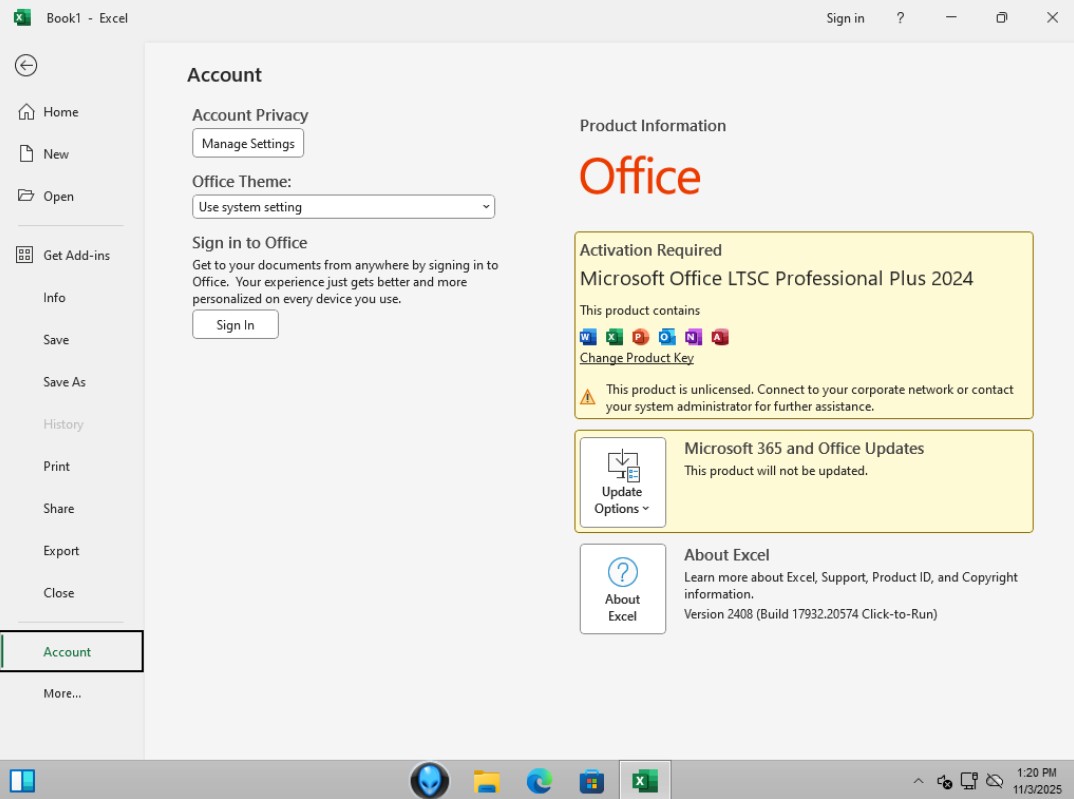The height and width of the screenshot is (799, 1074).
Task: Click the Excel icon in the taskbar
Action: 644,781
